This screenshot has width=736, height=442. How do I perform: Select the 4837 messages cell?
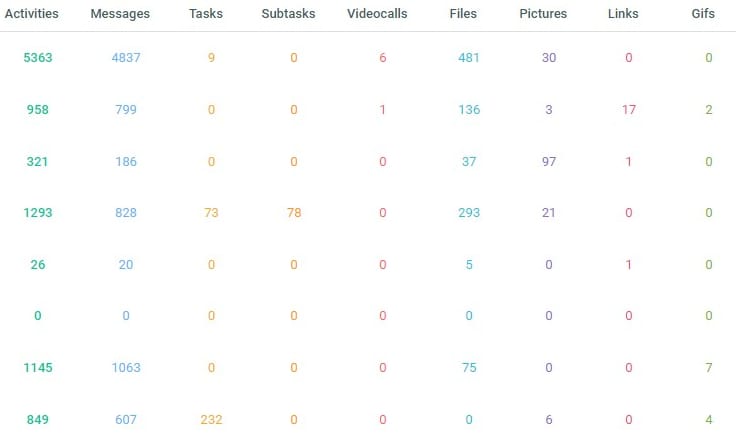pyautogui.click(x=126, y=58)
